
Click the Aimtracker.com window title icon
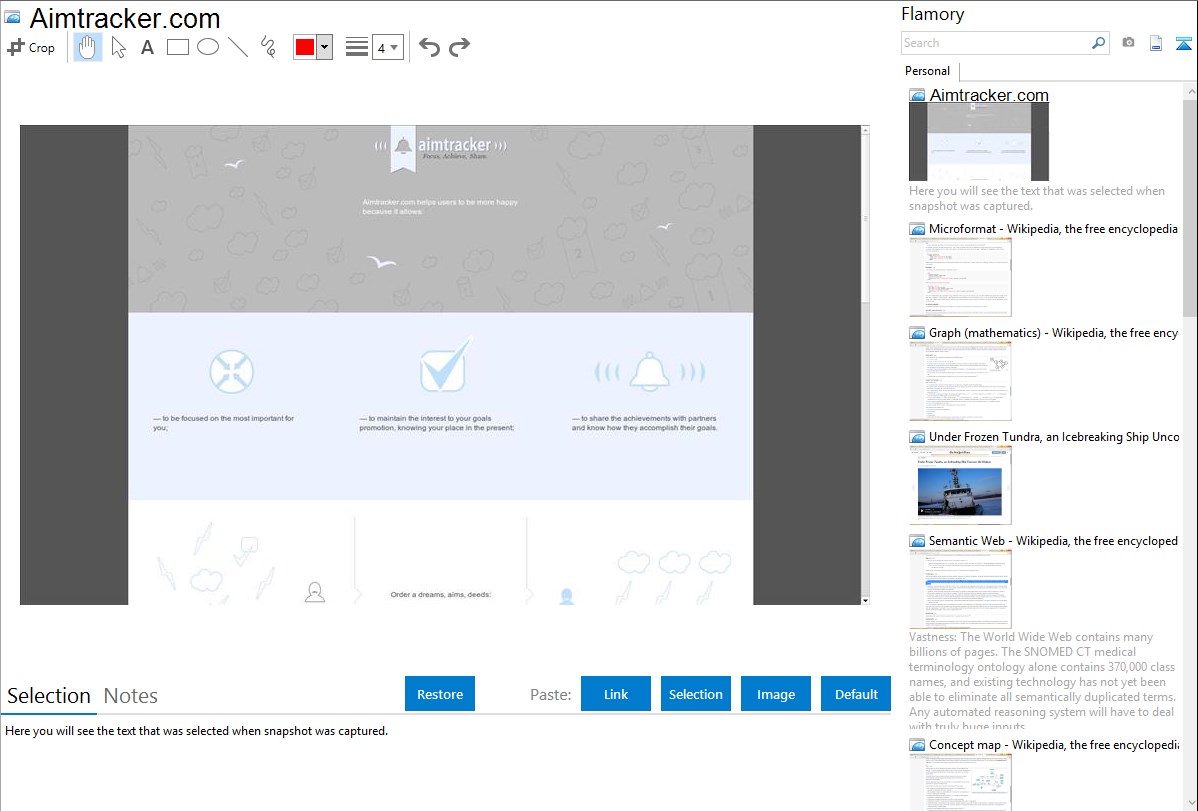(13, 18)
